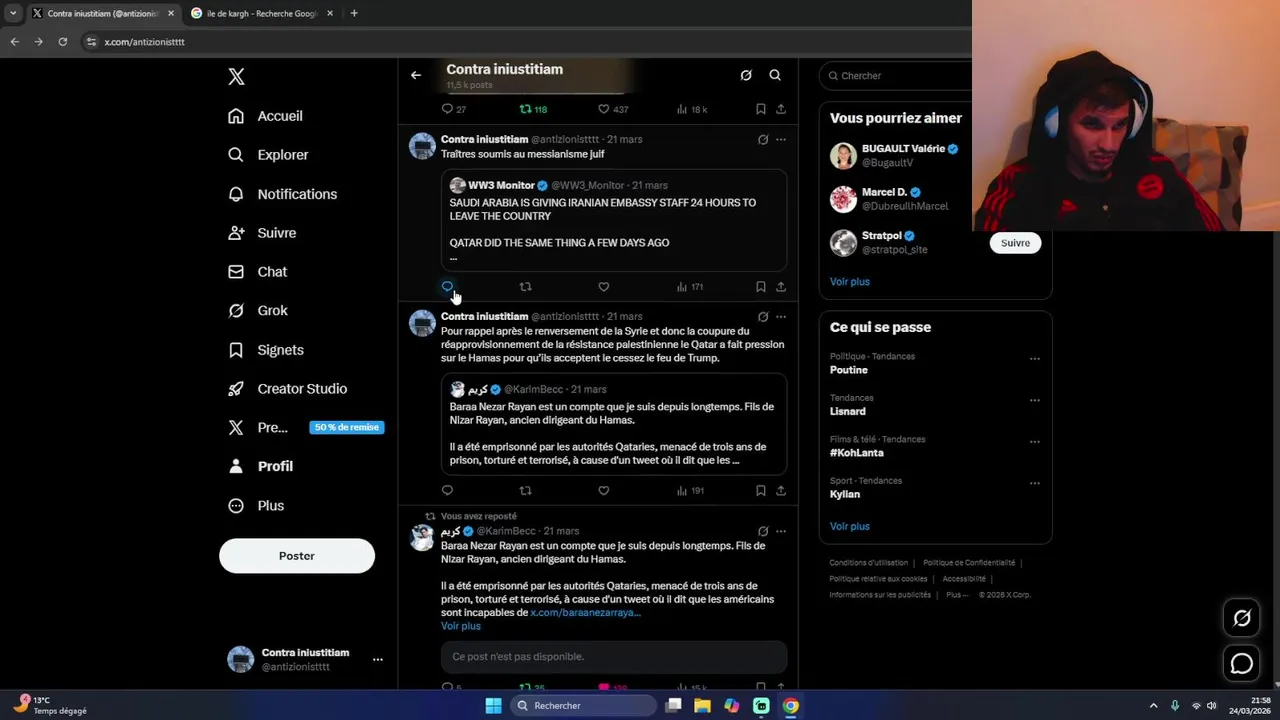Open more options on 'Traîtres soumis' post
The height and width of the screenshot is (720, 1280).
coord(781,140)
